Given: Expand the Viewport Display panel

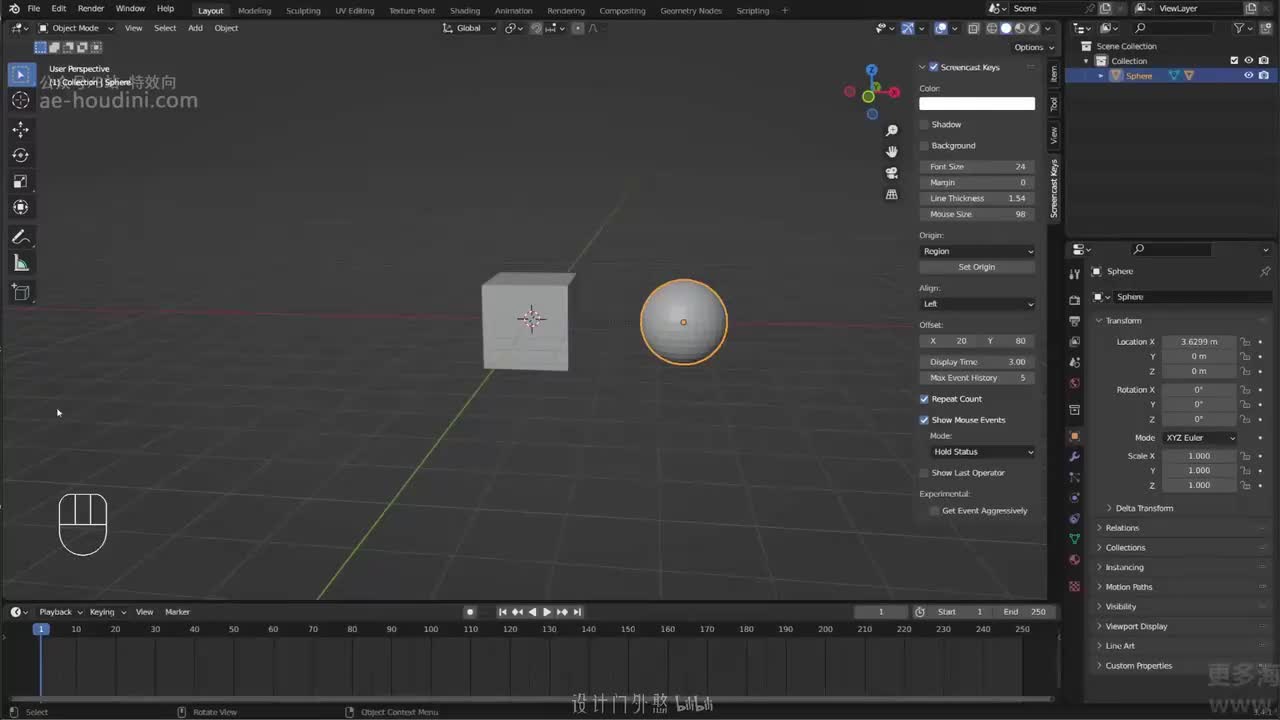Looking at the screenshot, I should (x=1136, y=626).
